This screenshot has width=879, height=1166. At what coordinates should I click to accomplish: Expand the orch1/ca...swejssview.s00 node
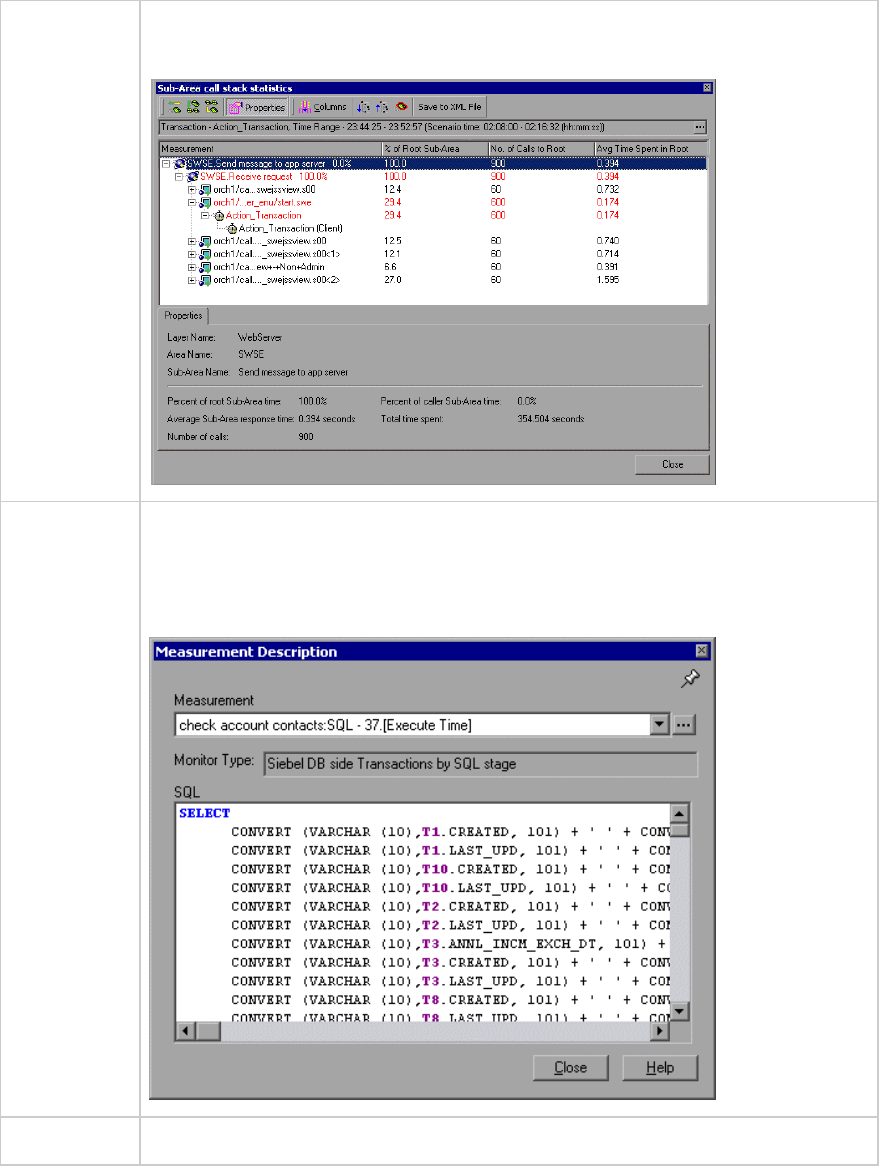coord(192,190)
